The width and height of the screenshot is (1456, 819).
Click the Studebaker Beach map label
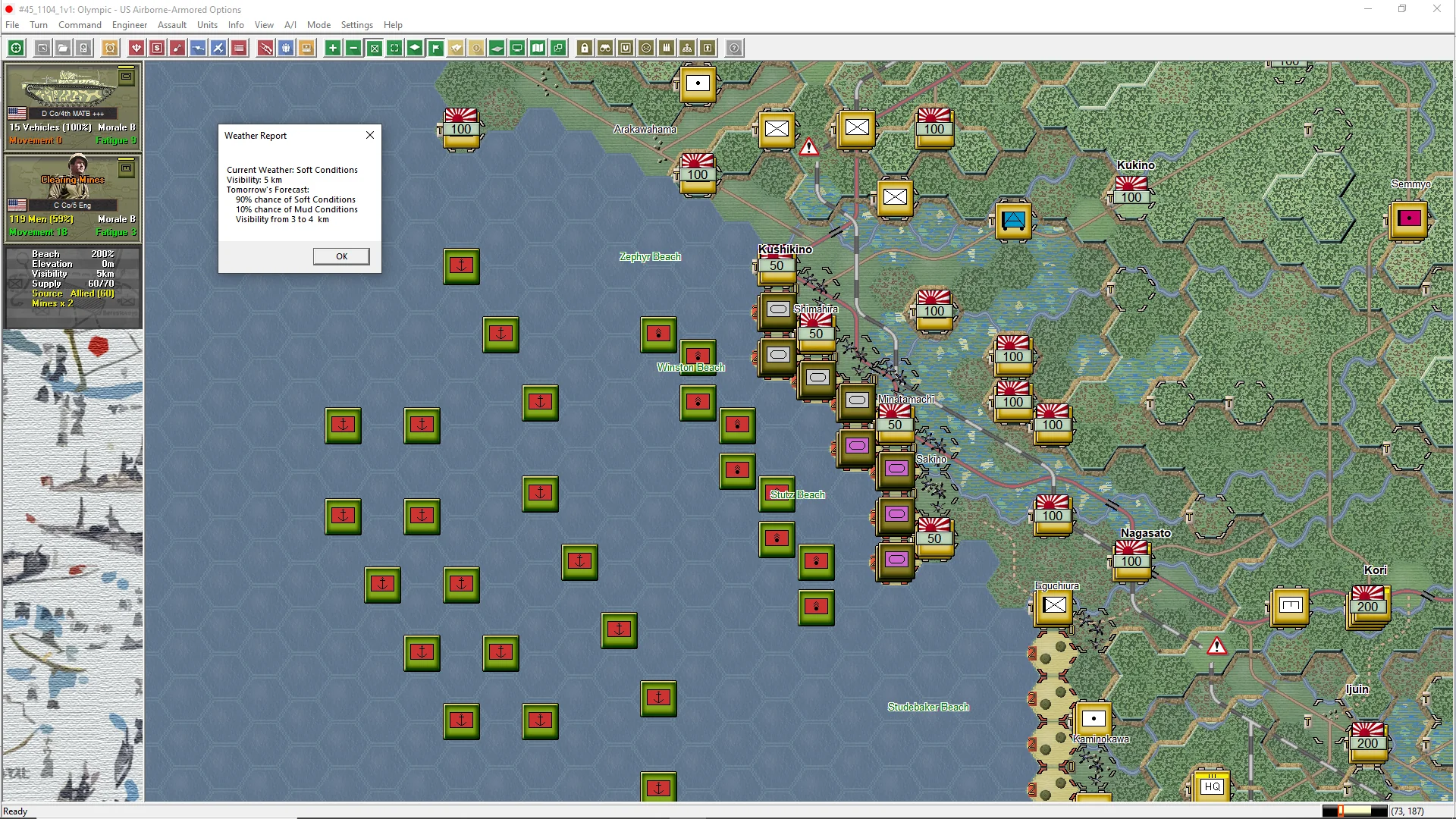pos(928,707)
